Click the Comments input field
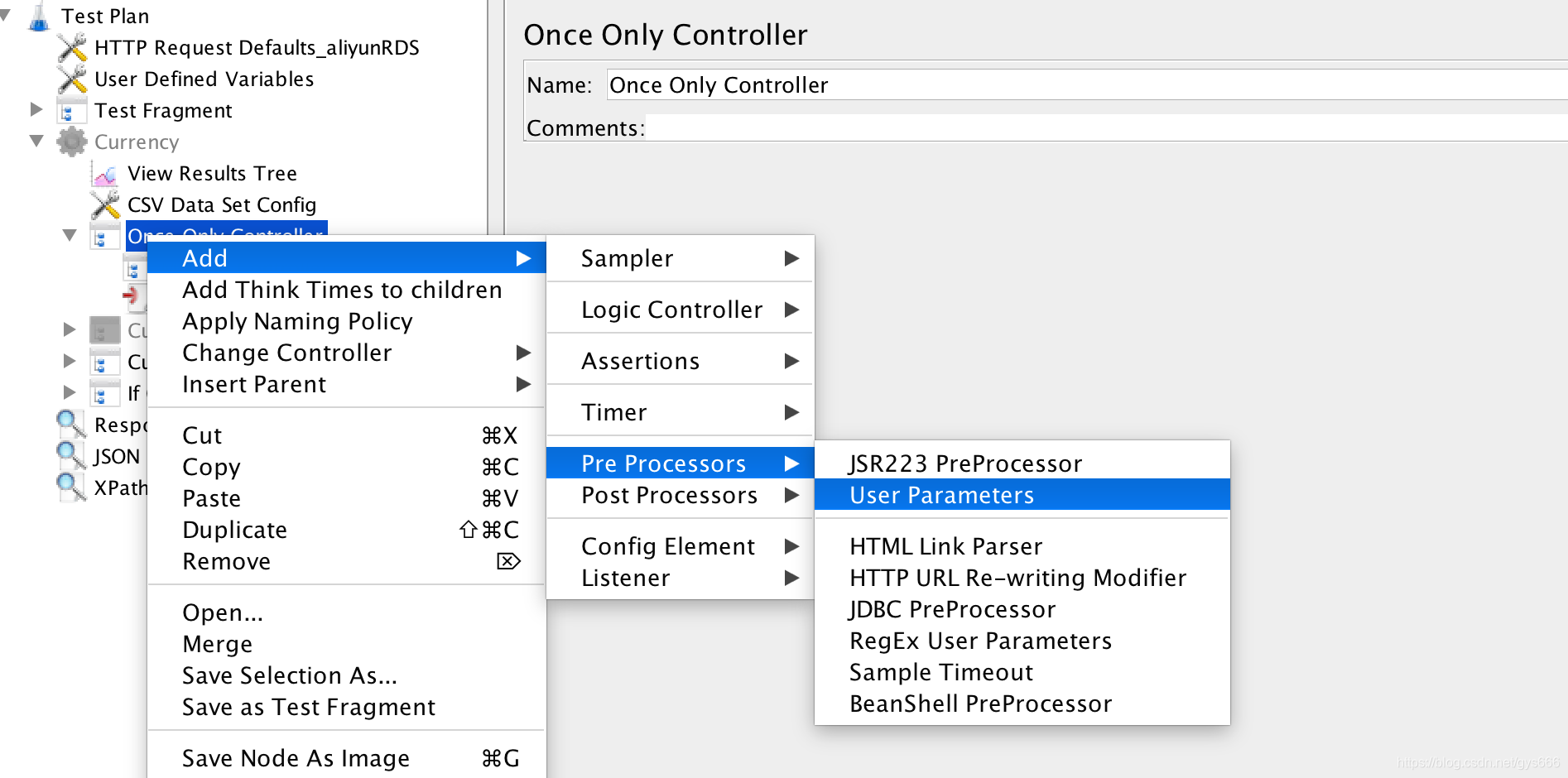This screenshot has height=778, width=1568. tap(1106, 127)
